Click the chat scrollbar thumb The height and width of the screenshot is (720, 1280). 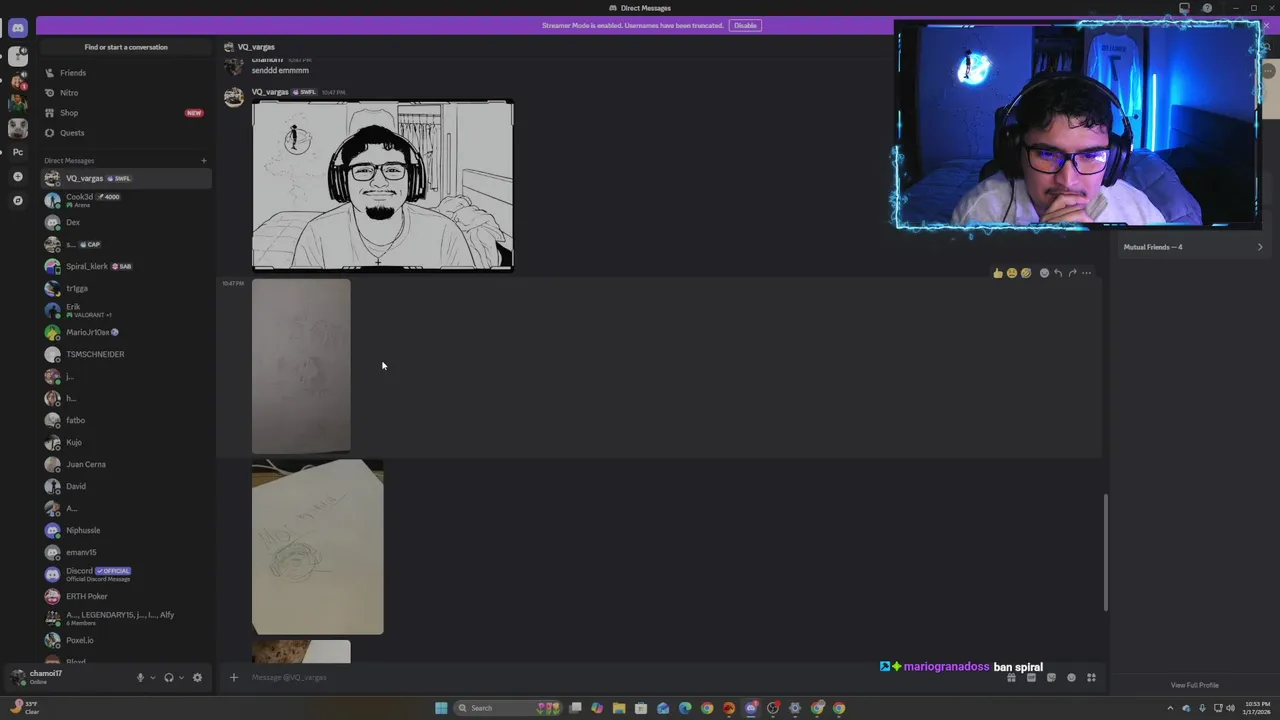click(1105, 552)
